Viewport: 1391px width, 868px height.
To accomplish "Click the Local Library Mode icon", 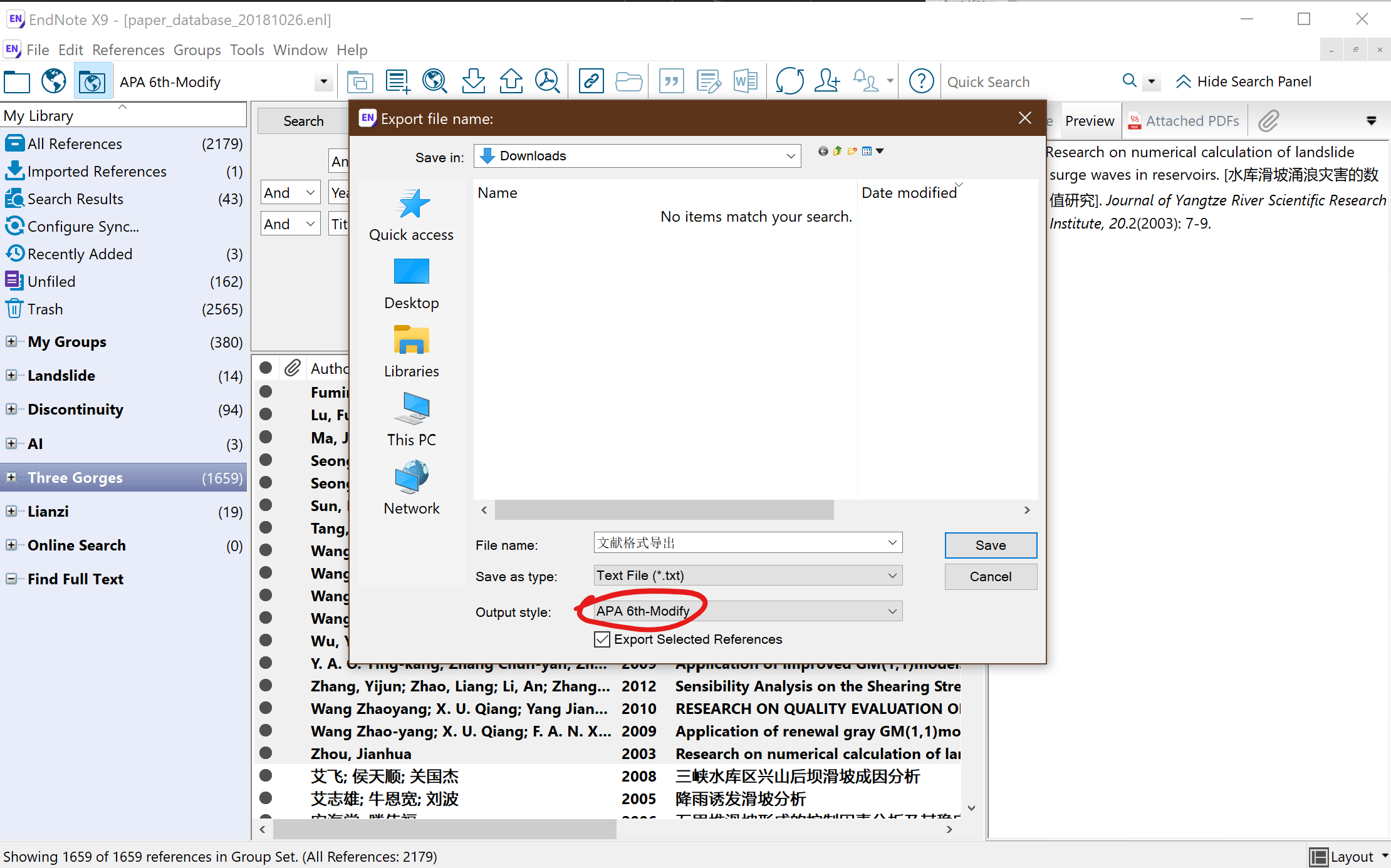I will (17, 81).
